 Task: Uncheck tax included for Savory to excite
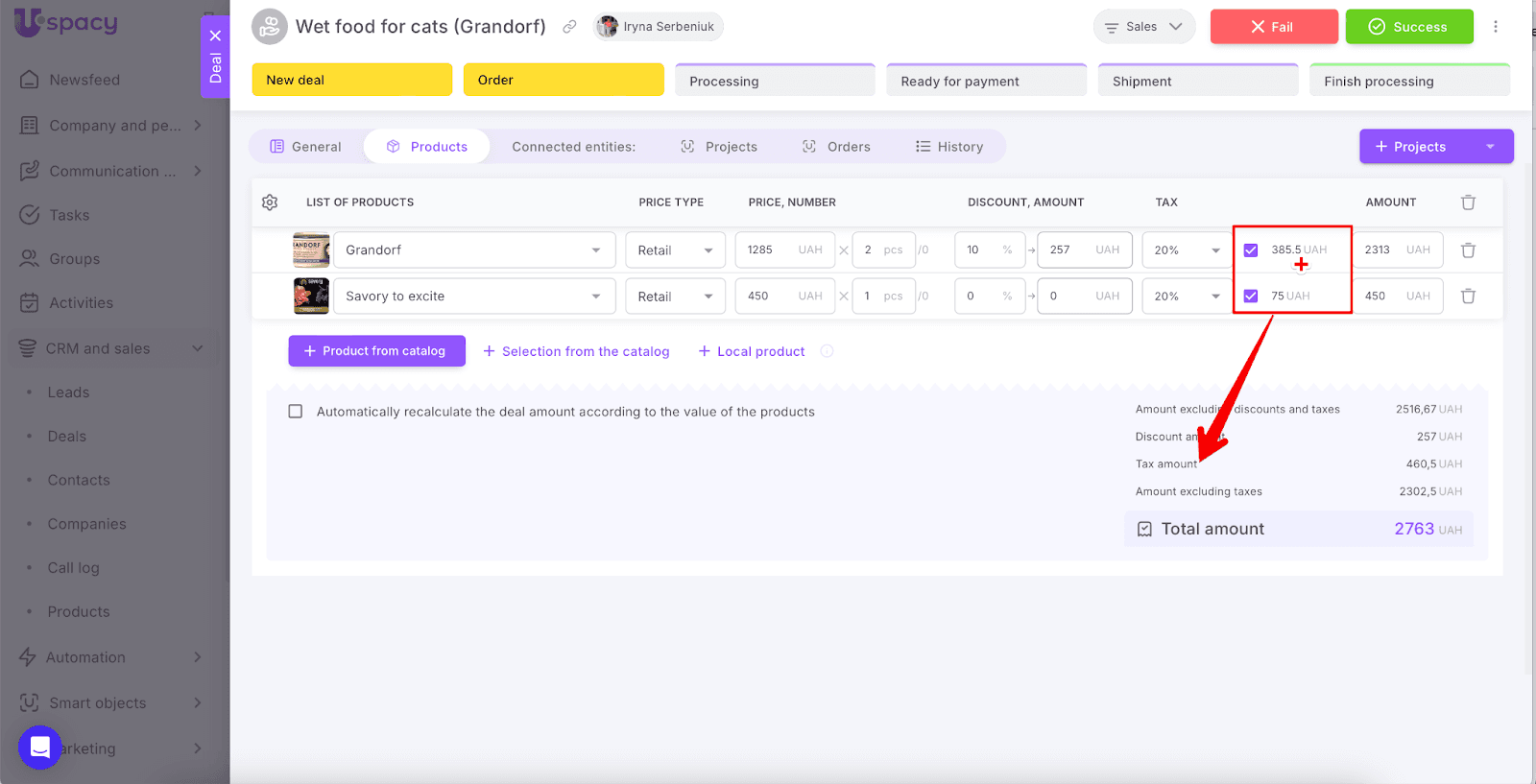(x=1251, y=297)
